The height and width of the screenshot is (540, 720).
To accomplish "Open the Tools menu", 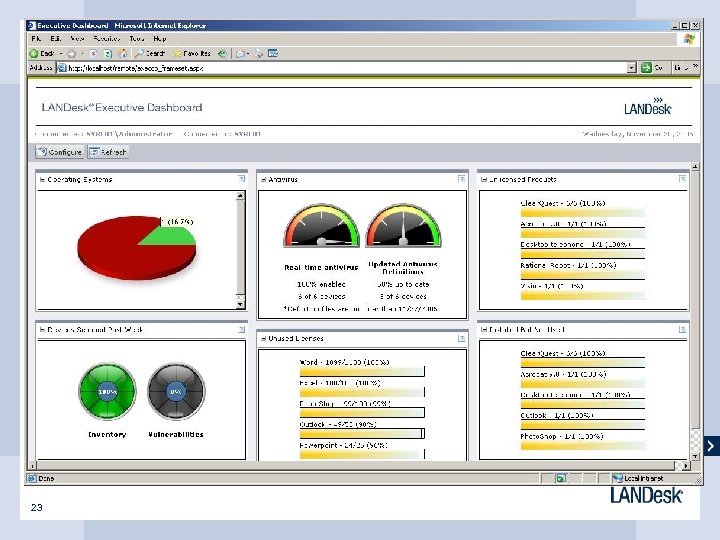I will (x=137, y=39).
